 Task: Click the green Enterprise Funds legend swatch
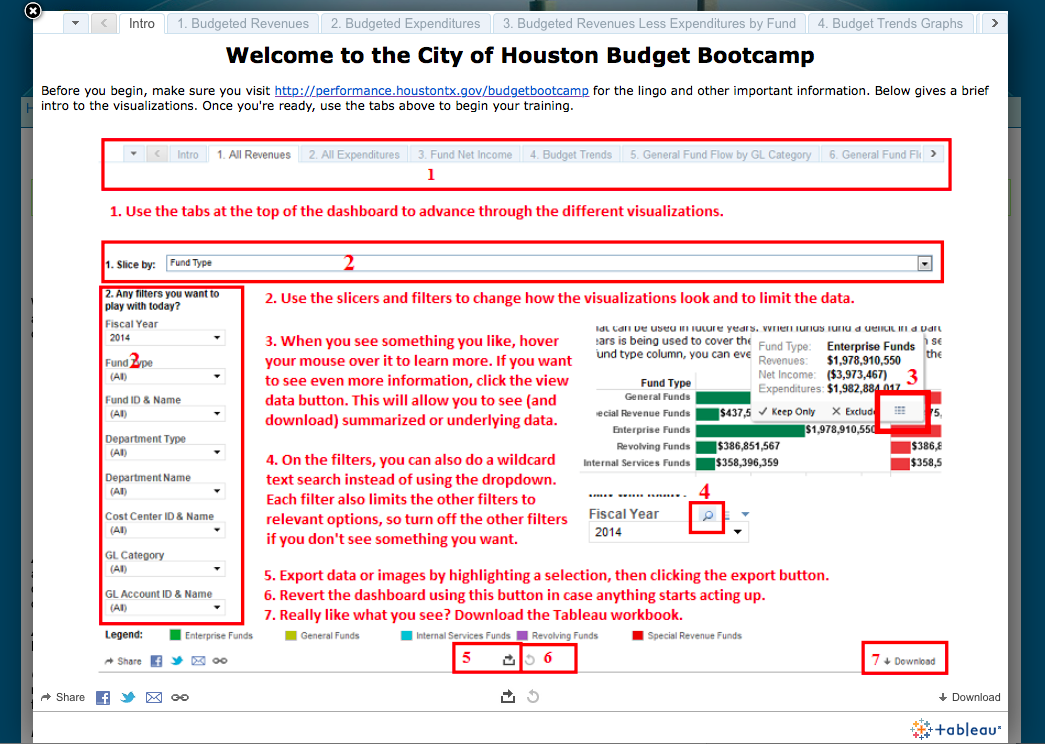click(175, 635)
